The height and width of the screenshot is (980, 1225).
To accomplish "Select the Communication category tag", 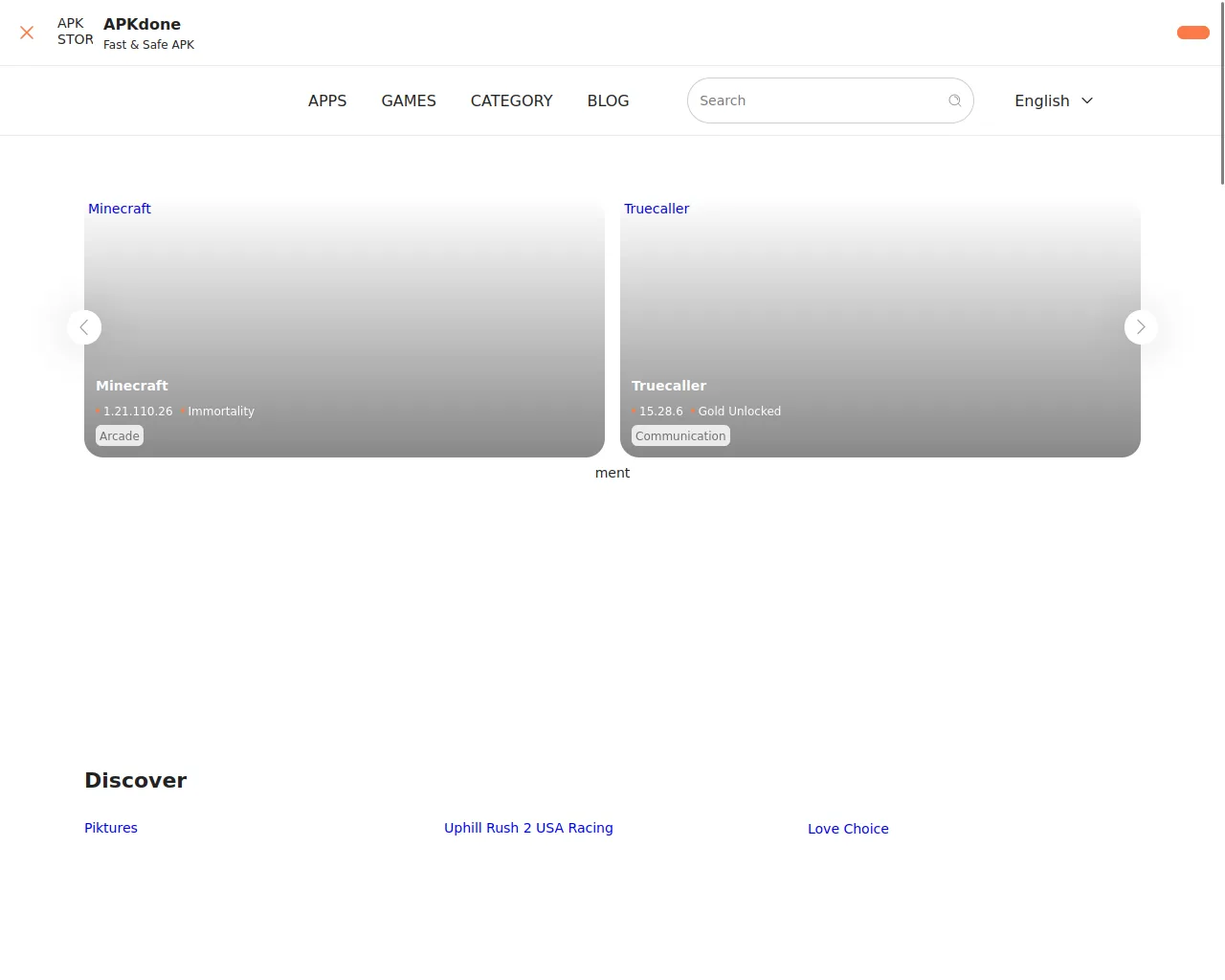I will pyautogui.click(x=680, y=435).
